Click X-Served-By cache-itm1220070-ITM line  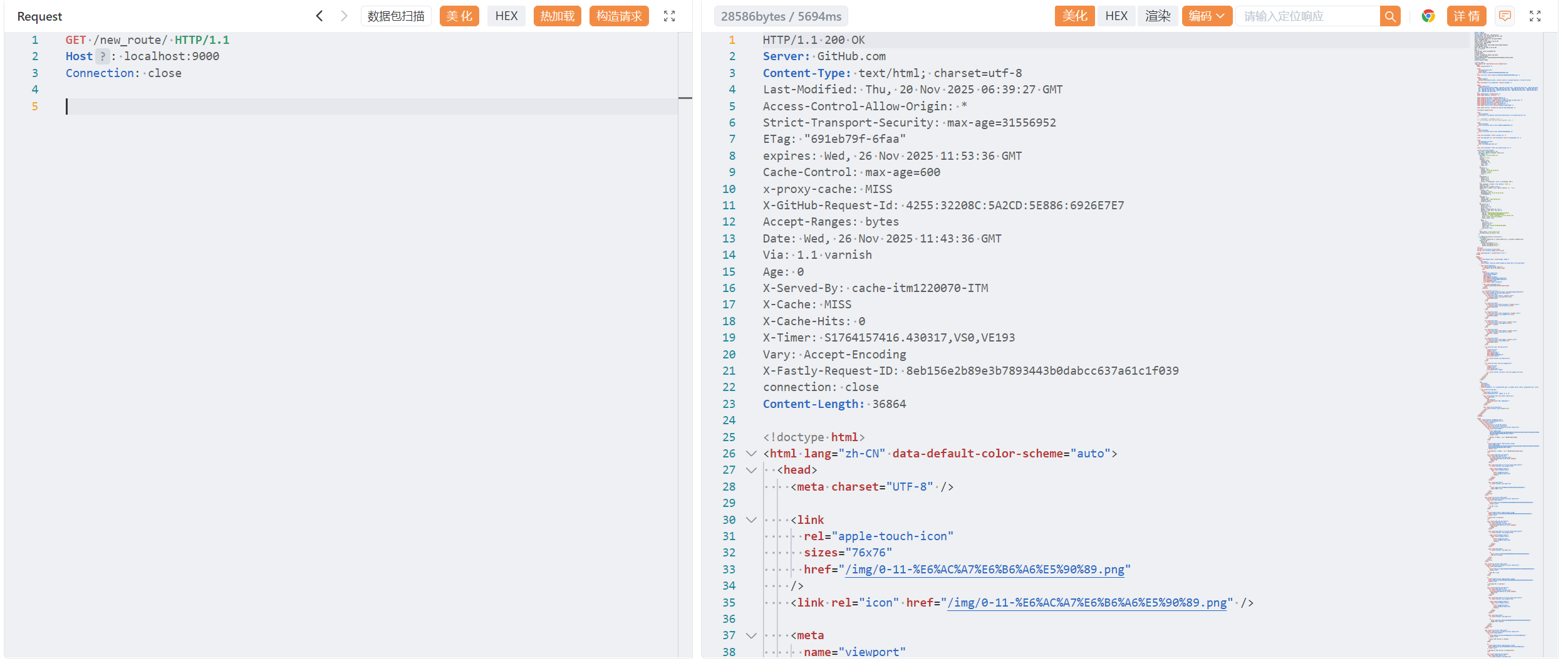pyautogui.click(x=875, y=288)
